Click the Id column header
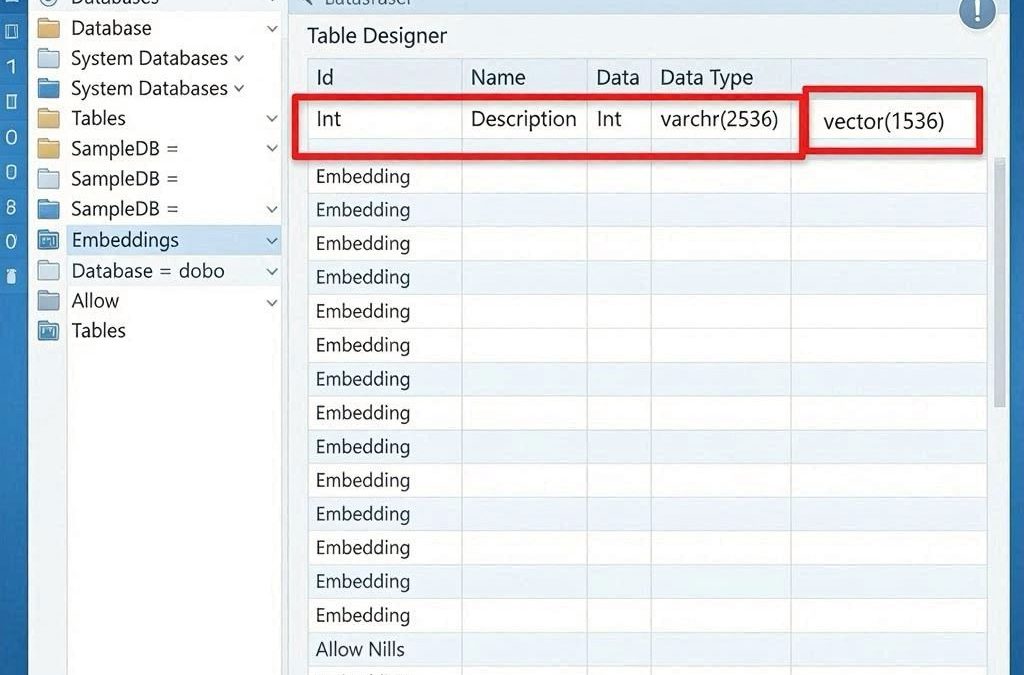 click(385, 77)
